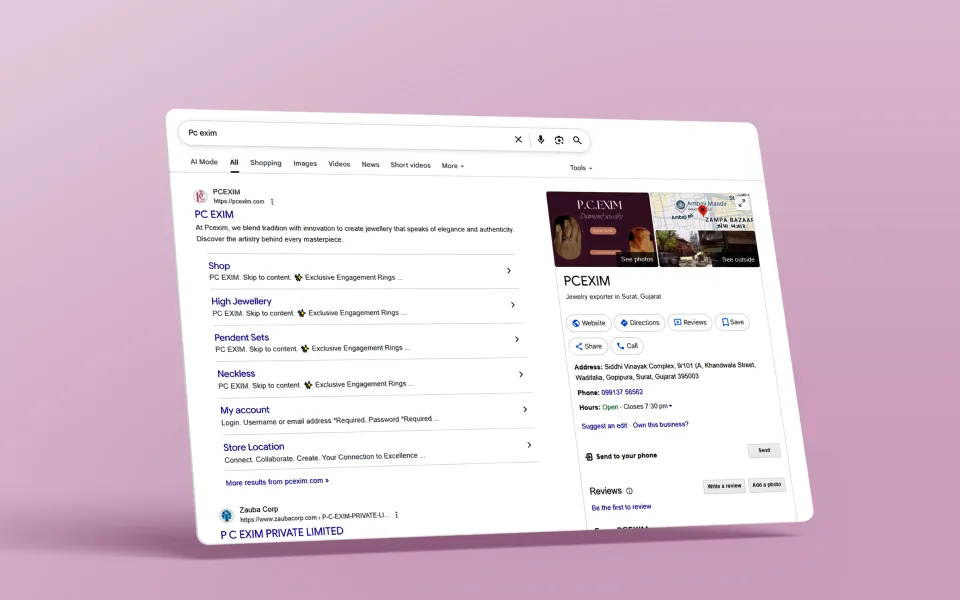Image resolution: width=960 pixels, height=600 pixels.
Task: Open the Images tab
Action: point(305,163)
